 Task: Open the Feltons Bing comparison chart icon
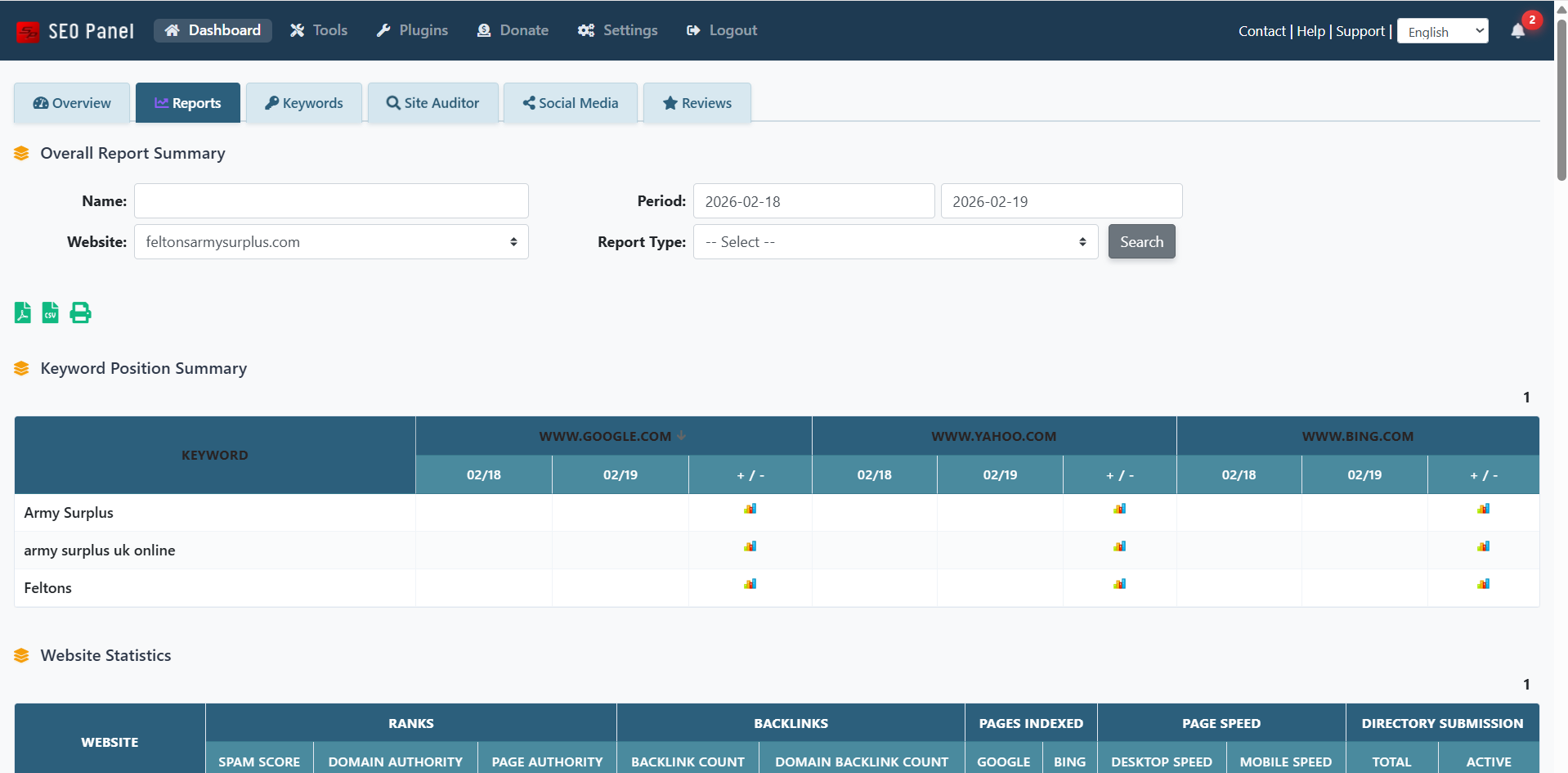[1483, 583]
